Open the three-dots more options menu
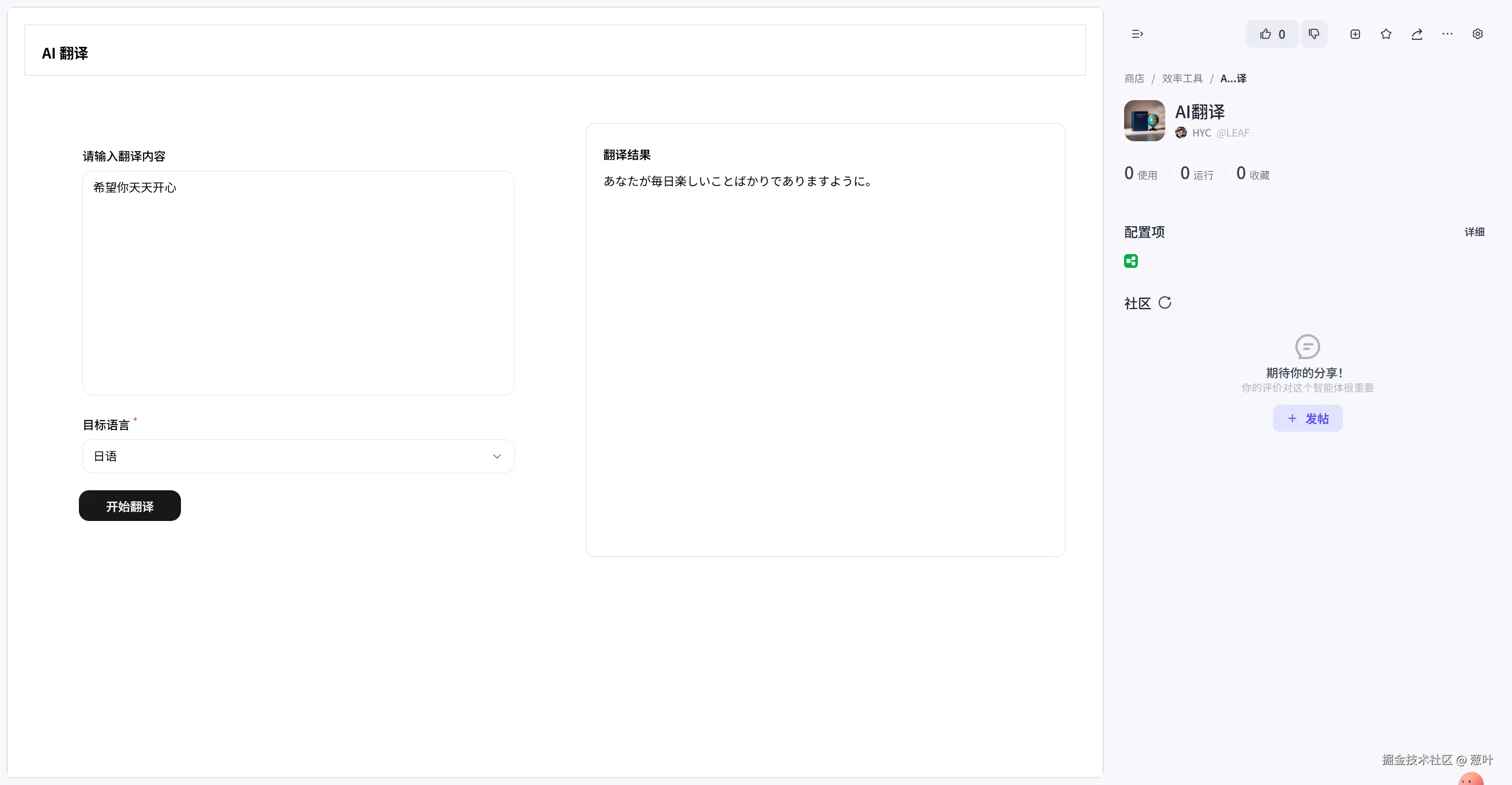 pyautogui.click(x=1447, y=34)
